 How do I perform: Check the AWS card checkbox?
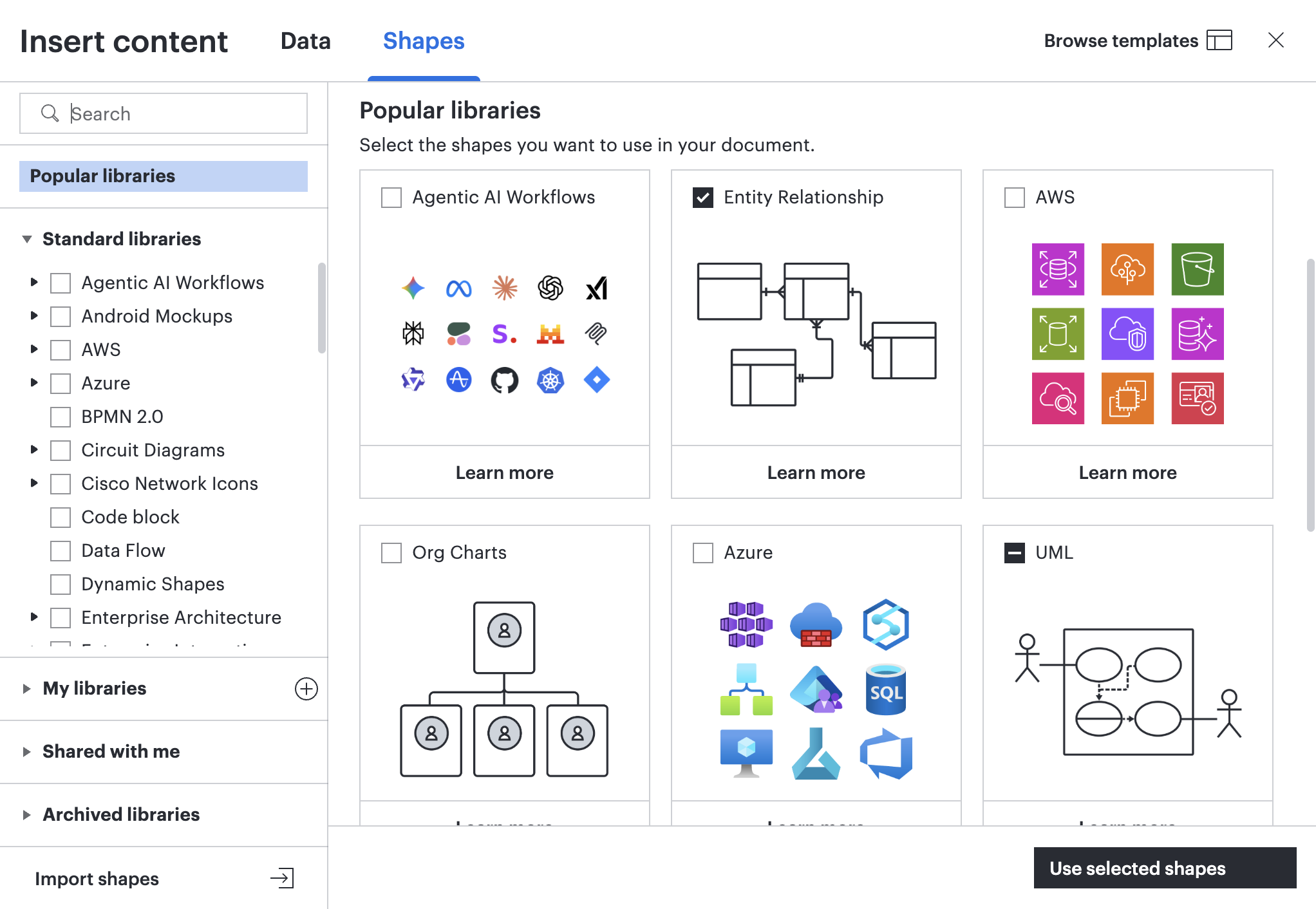1015,198
